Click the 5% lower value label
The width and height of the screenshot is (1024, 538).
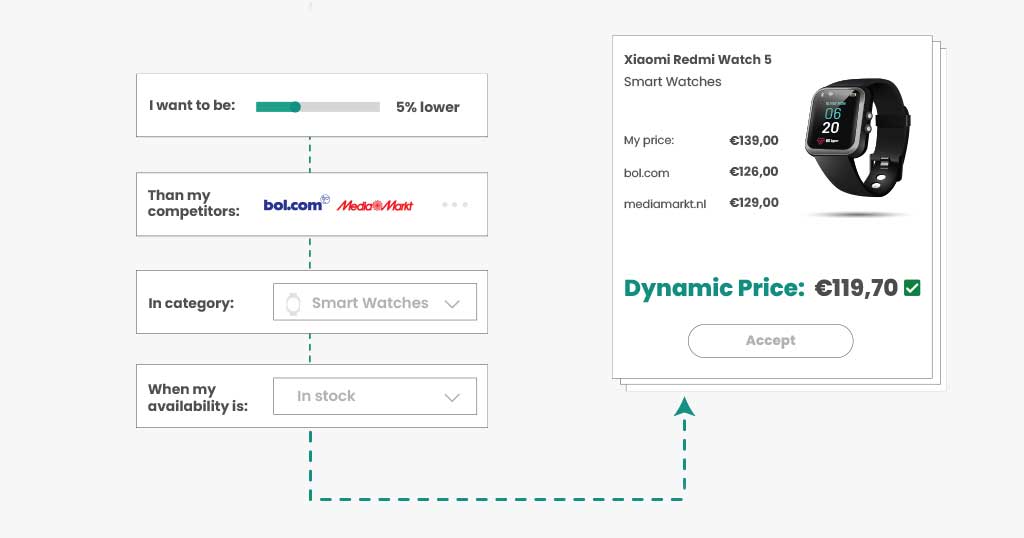click(x=427, y=107)
